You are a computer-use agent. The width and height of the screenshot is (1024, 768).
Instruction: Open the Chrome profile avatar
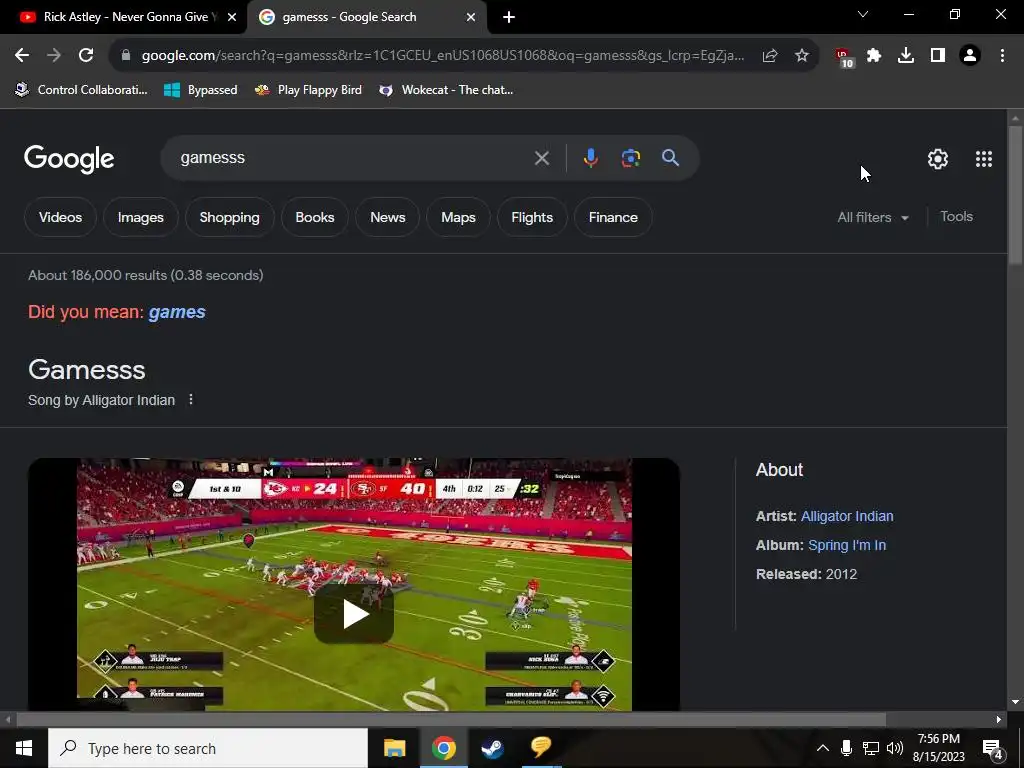970,56
